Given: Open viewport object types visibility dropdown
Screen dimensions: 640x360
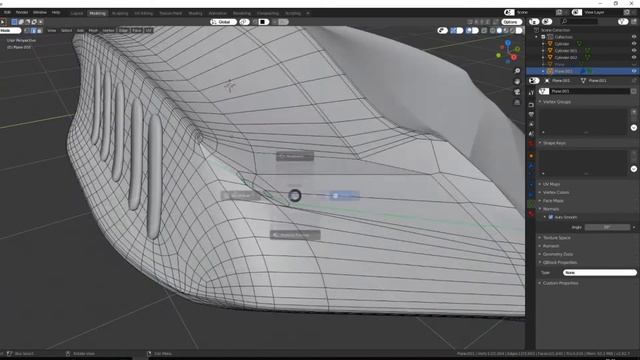Looking at the screenshot, I should pos(442,31).
